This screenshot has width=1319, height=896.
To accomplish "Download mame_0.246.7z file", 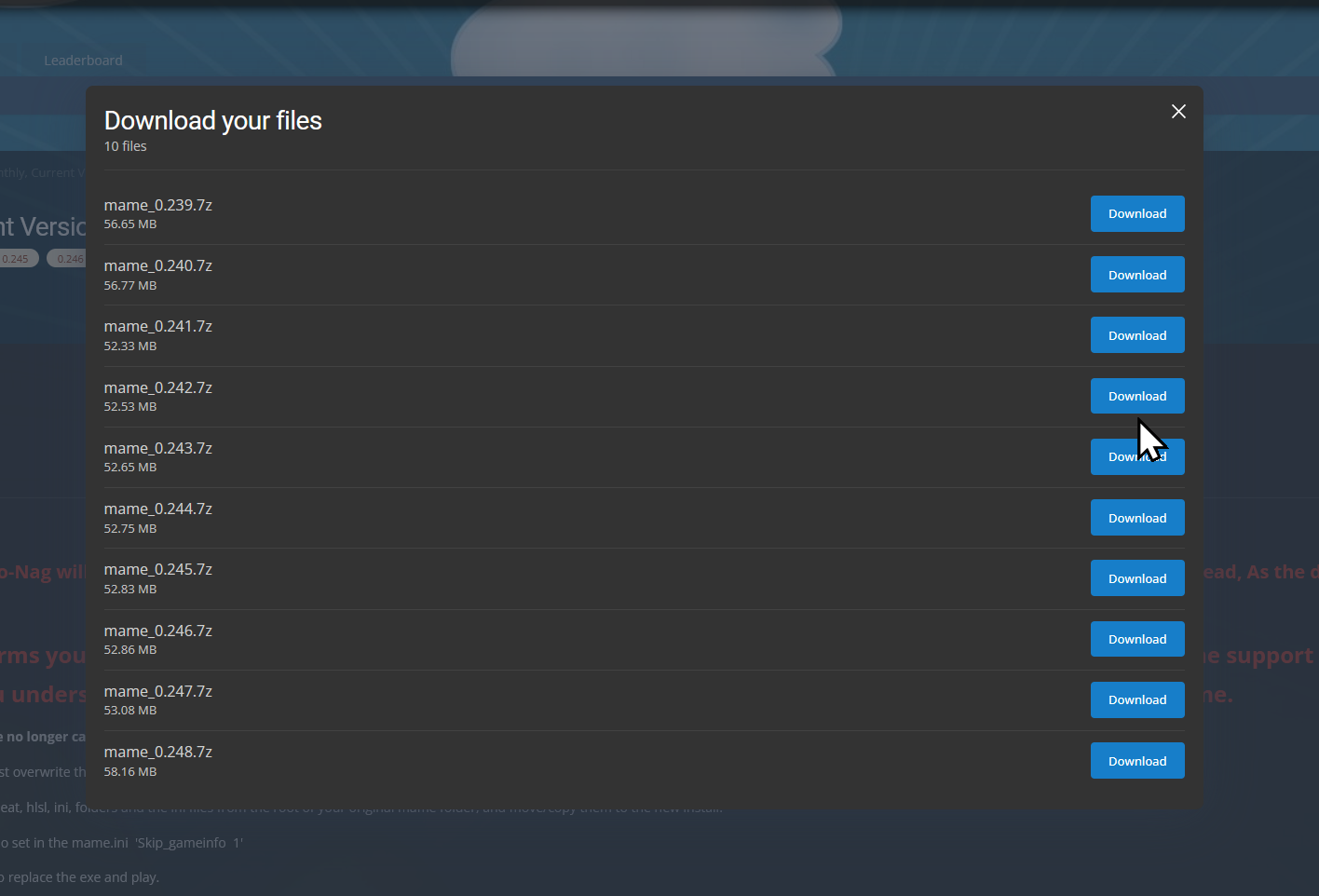I will (1137, 639).
